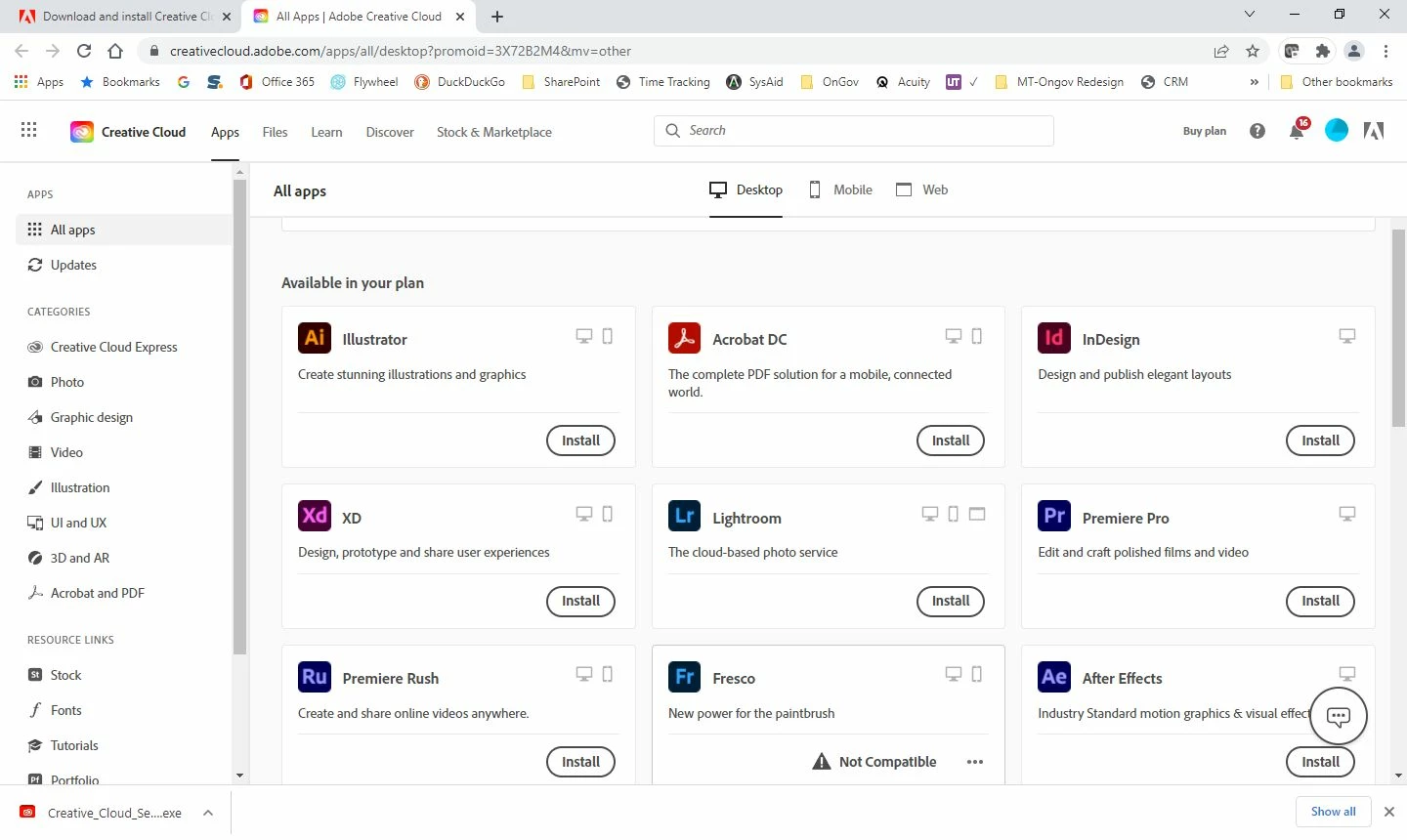The height and width of the screenshot is (840, 1407).
Task: Open the notifications bell icon
Action: click(1297, 131)
